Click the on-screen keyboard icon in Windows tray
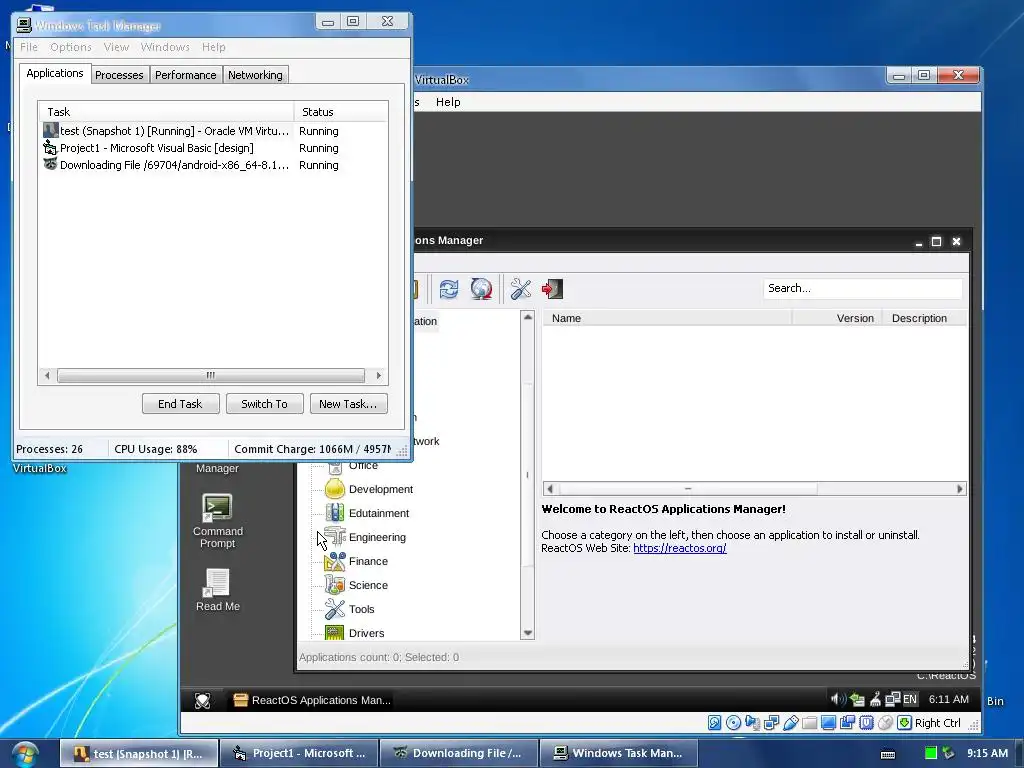This screenshot has height=768, width=1024. pyautogui.click(x=888, y=754)
